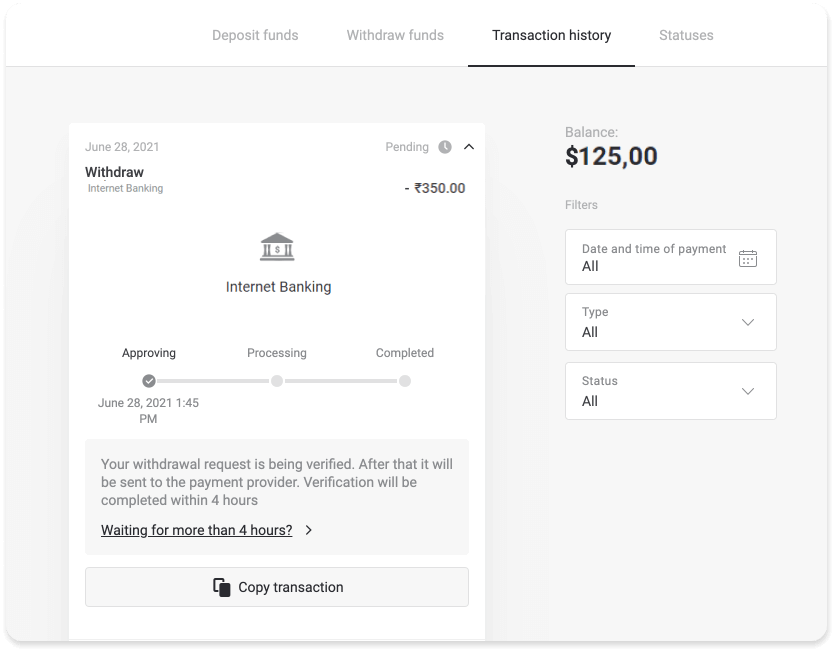Select the Date and time of payment field

655,257
